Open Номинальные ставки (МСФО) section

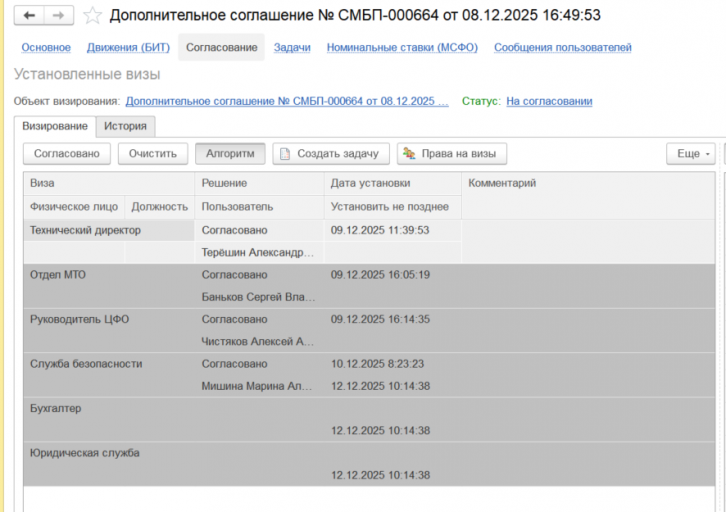click(402, 47)
